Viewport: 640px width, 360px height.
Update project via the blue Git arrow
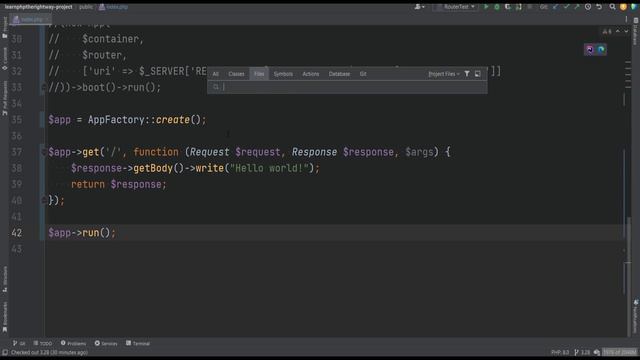[x=555, y=7]
